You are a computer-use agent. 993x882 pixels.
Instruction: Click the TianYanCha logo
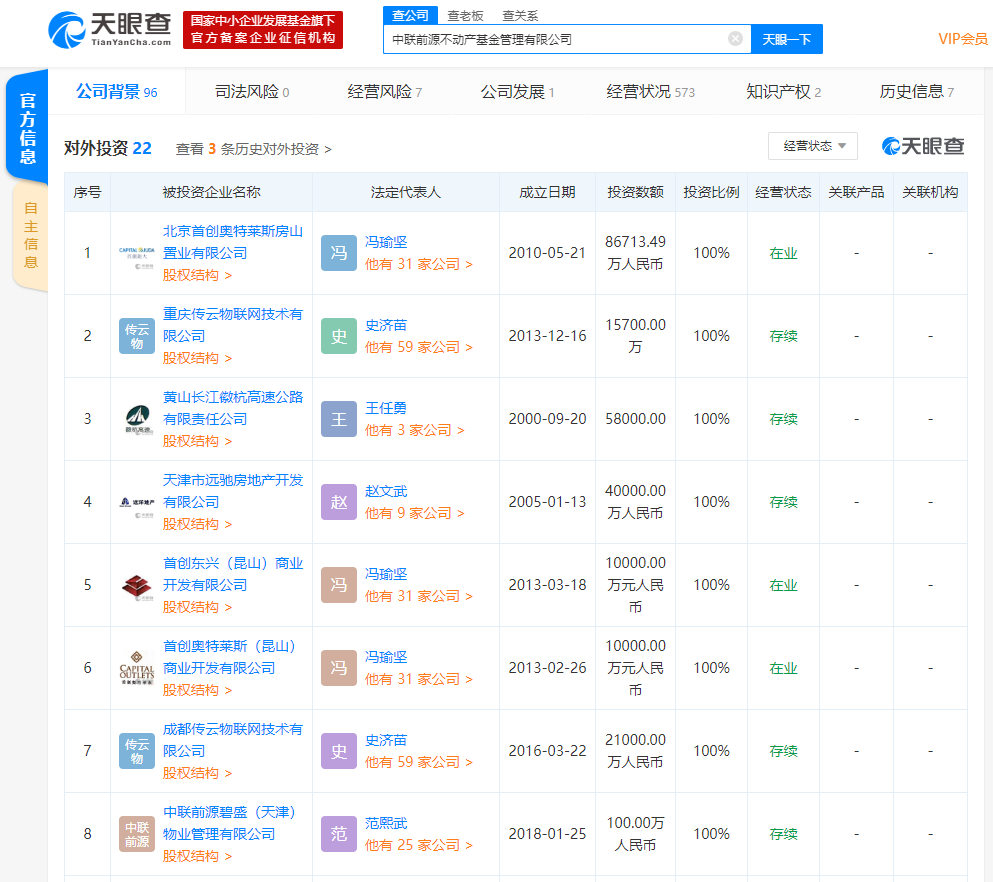click(x=110, y=29)
